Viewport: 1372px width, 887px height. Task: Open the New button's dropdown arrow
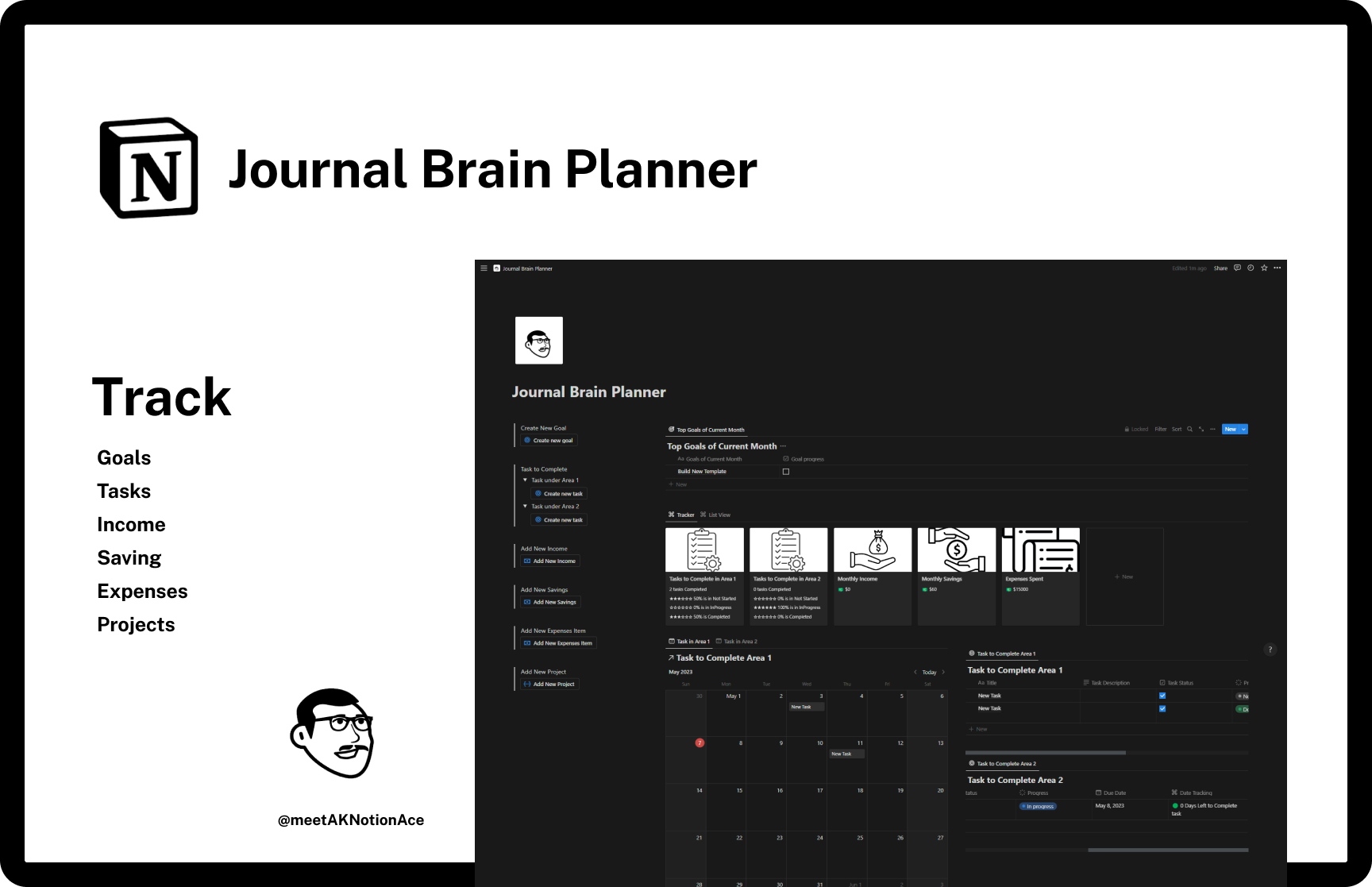[1243, 429]
